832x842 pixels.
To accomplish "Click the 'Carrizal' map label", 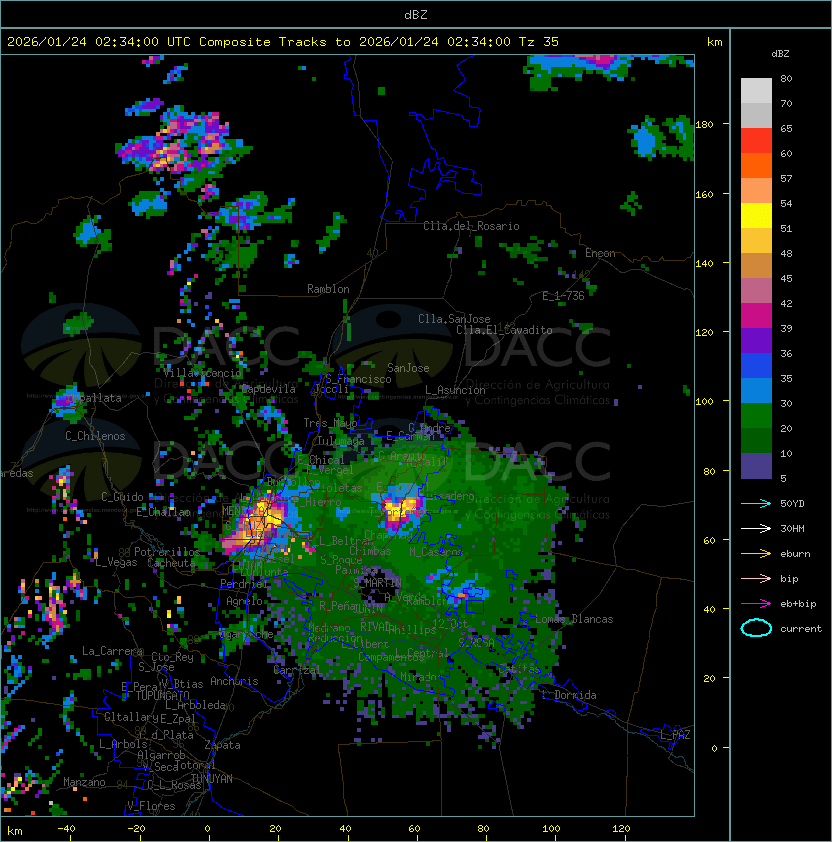I will (297, 670).
